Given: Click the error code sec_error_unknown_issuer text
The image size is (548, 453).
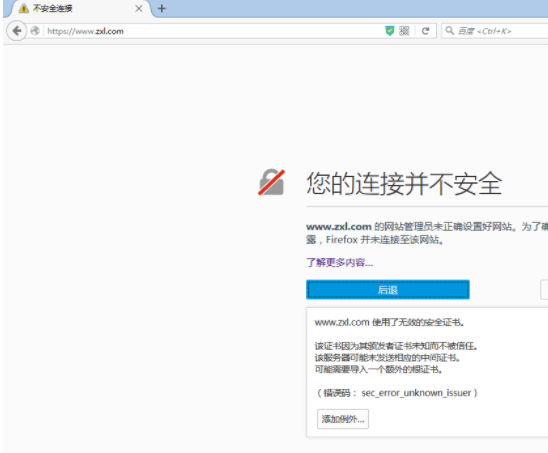Looking at the screenshot, I should (x=416, y=393).
